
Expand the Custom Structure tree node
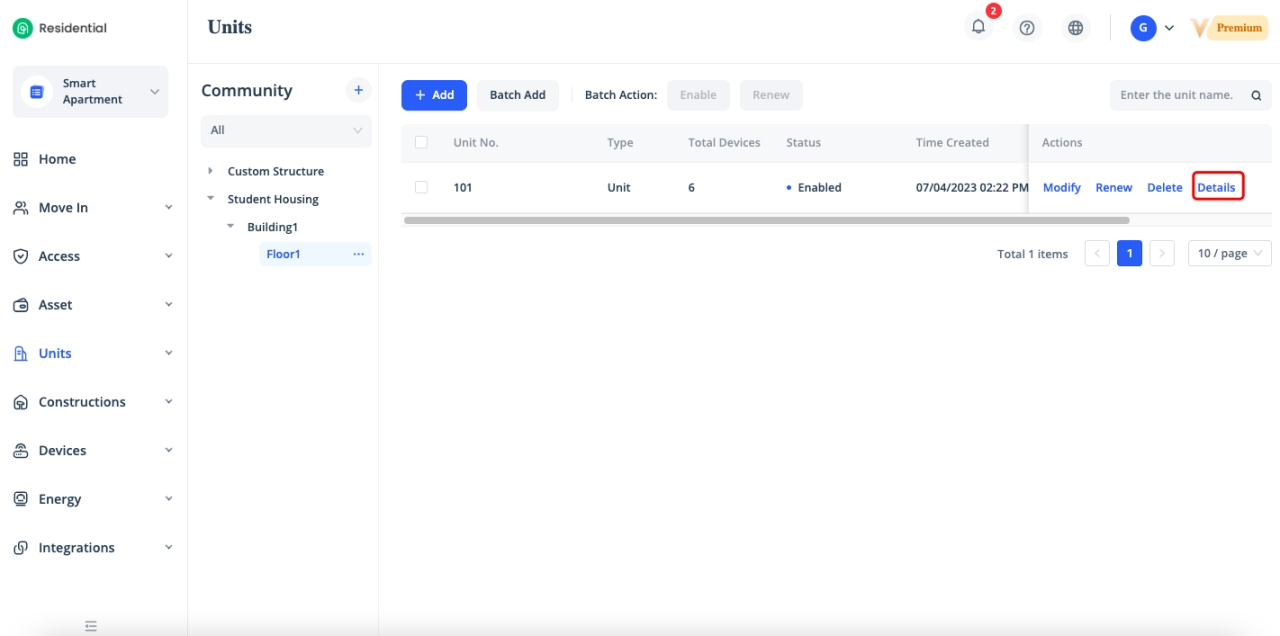tap(210, 171)
